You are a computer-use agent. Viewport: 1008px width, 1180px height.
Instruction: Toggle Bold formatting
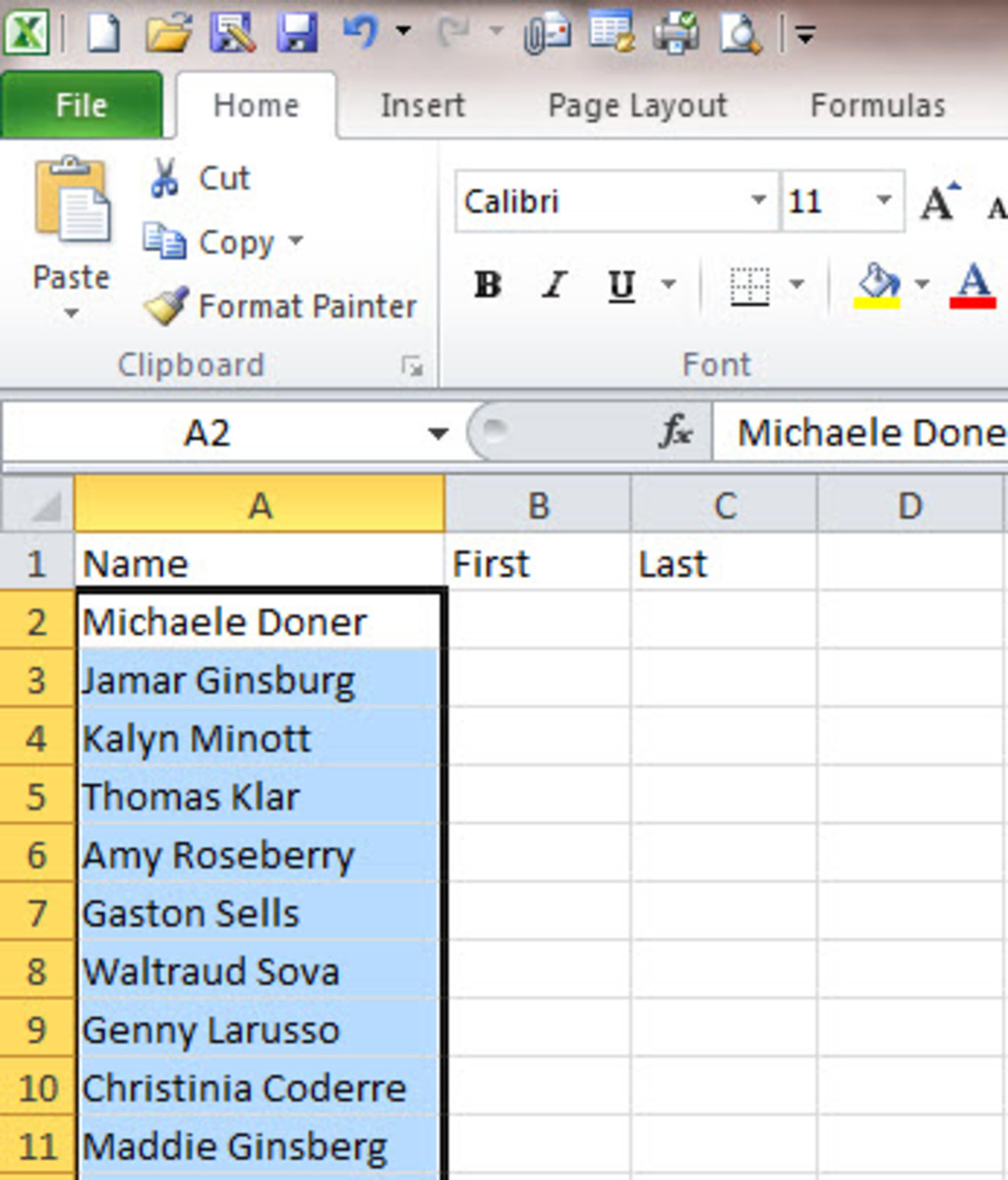[487, 285]
